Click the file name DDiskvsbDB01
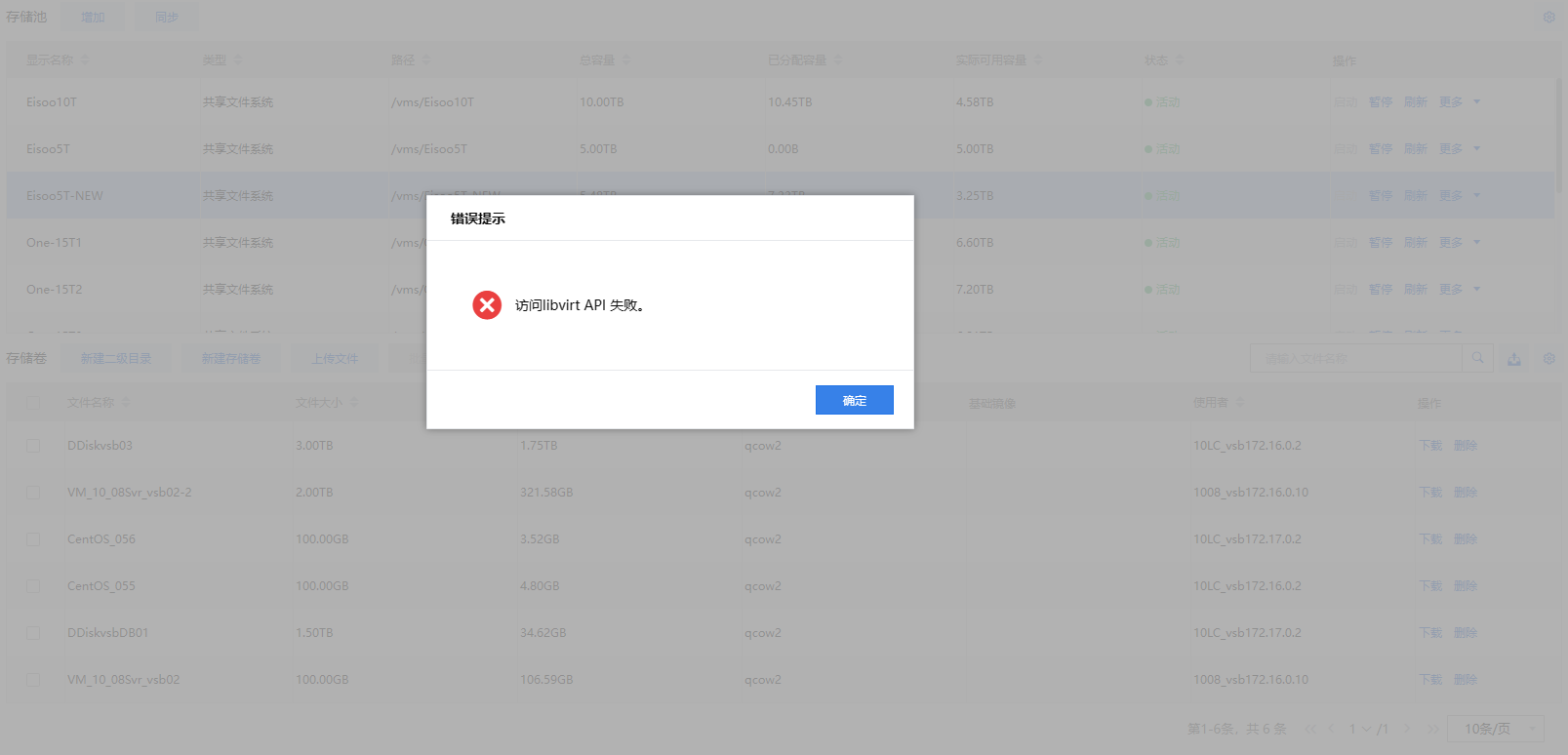This screenshot has height=755, width=1568. [x=108, y=633]
